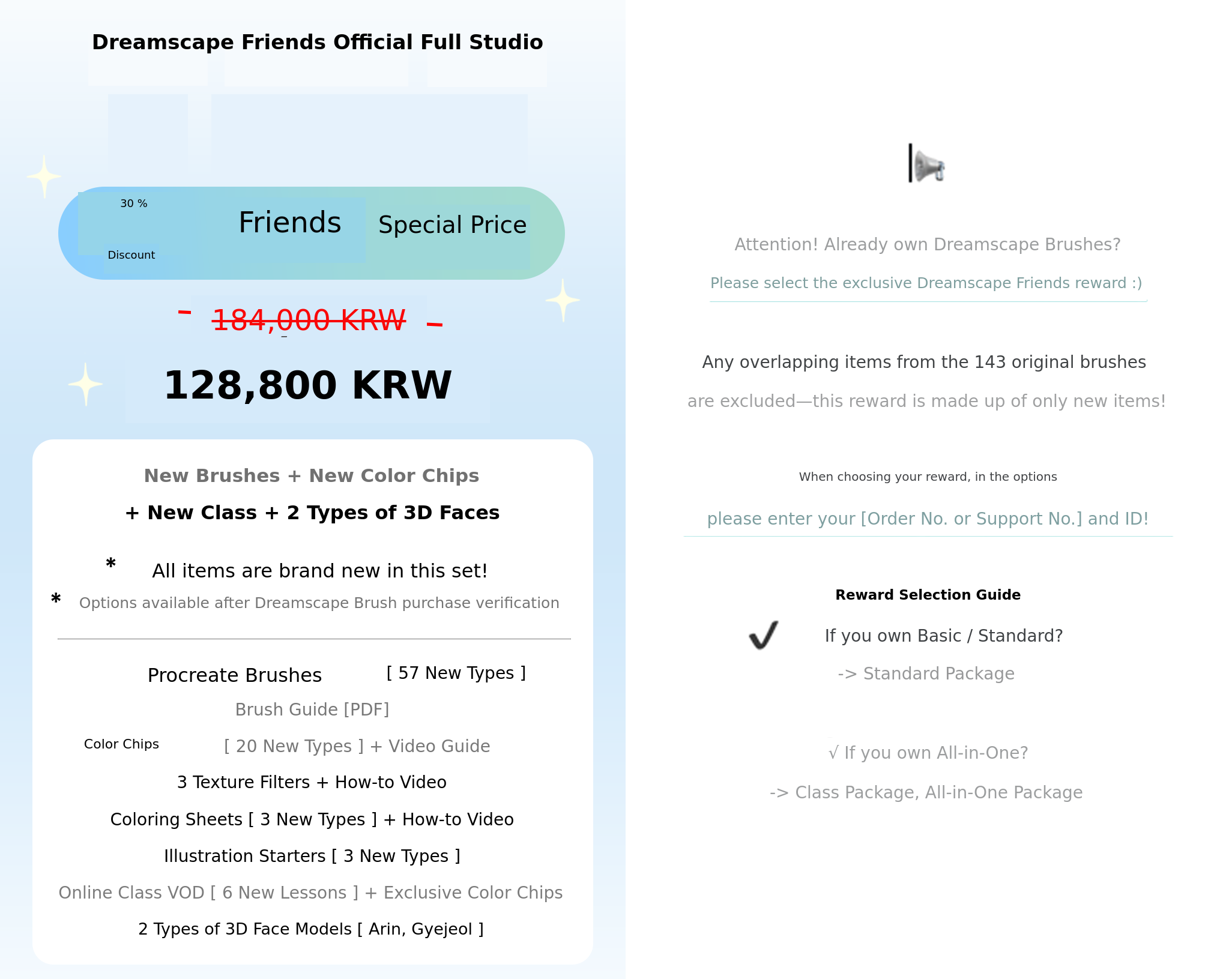Viewport: 1232px width, 979px height.
Task: Click the red dash left of 184,000 KRW
Action: click(184, 312)
